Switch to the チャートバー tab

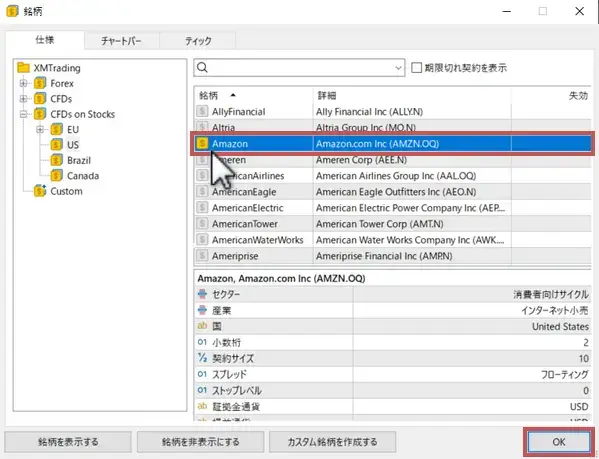tap(121, 40)
